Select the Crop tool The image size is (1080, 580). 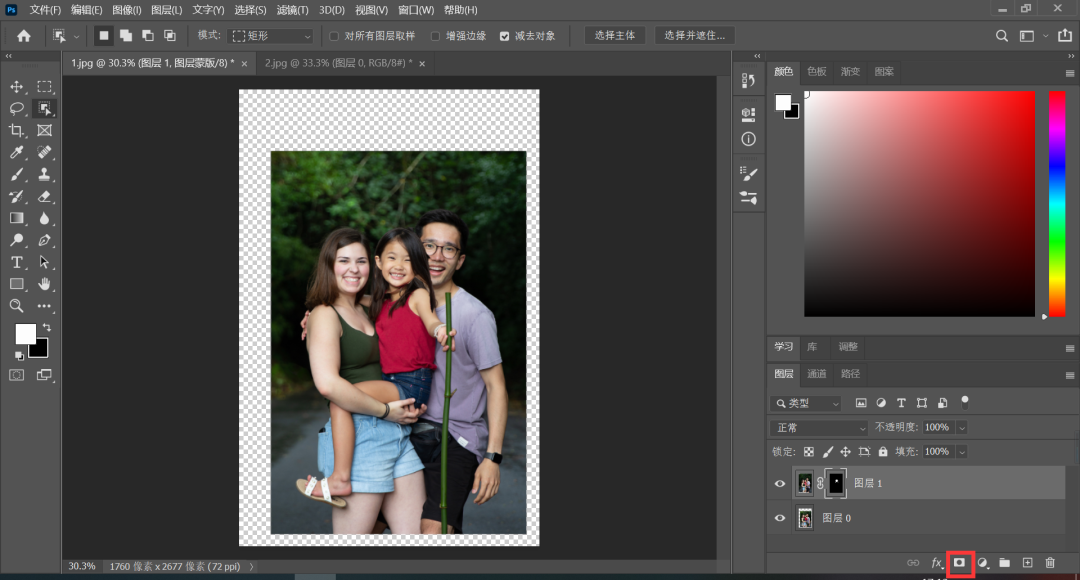[x=17, y=130]
